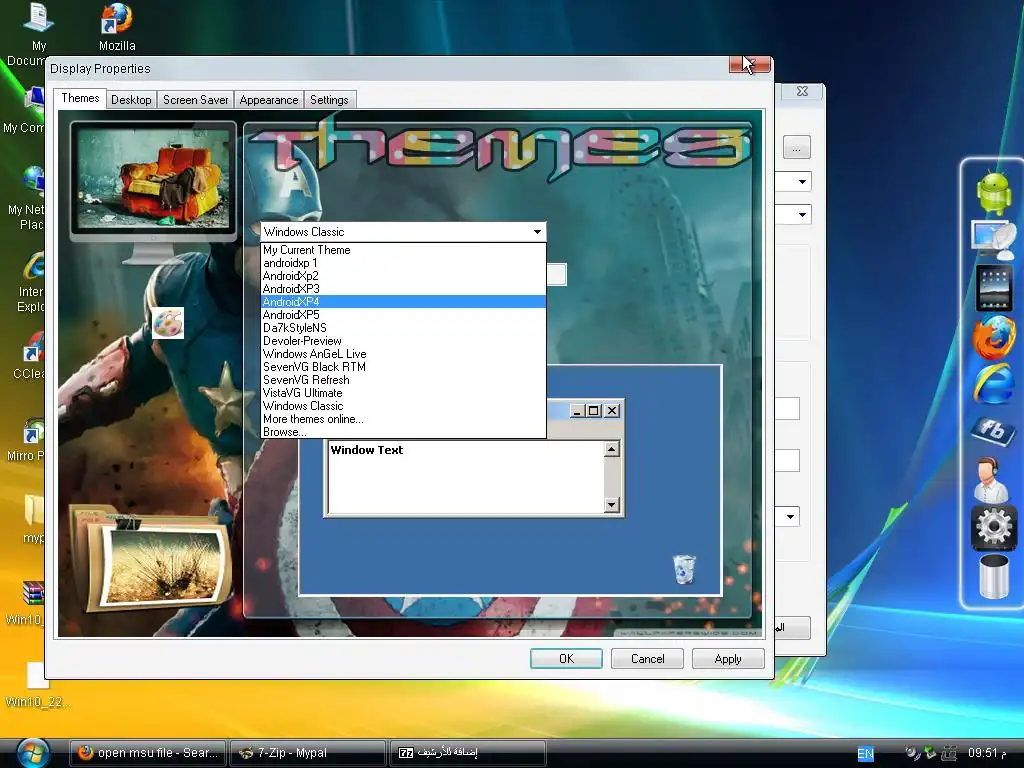Switch to the open msu file Firefox taskbar item
This screenshot has width=1024, height=768.
(148, 753)
